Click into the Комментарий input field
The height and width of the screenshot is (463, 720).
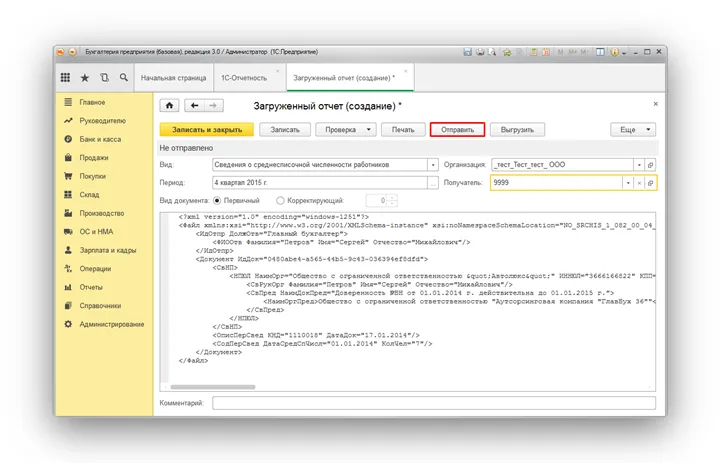[x=430, y=402]
